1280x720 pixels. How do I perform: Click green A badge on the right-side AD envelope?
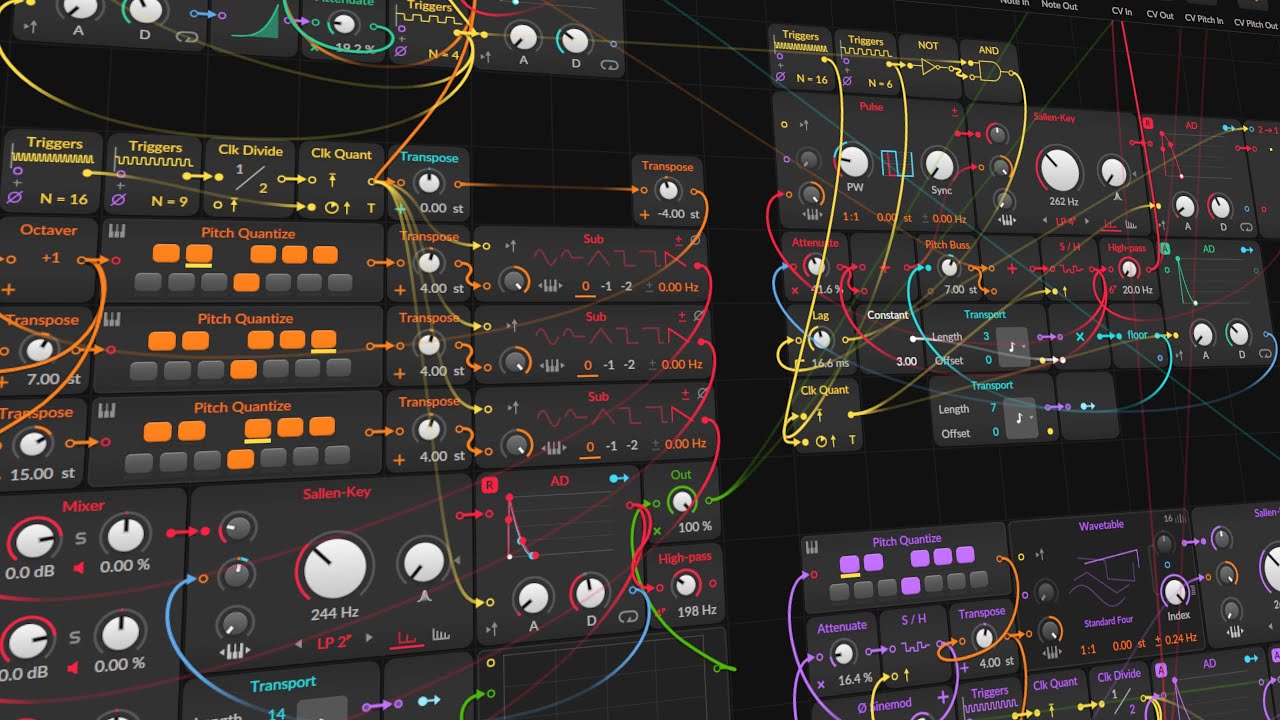click(x=1165, y=249)
